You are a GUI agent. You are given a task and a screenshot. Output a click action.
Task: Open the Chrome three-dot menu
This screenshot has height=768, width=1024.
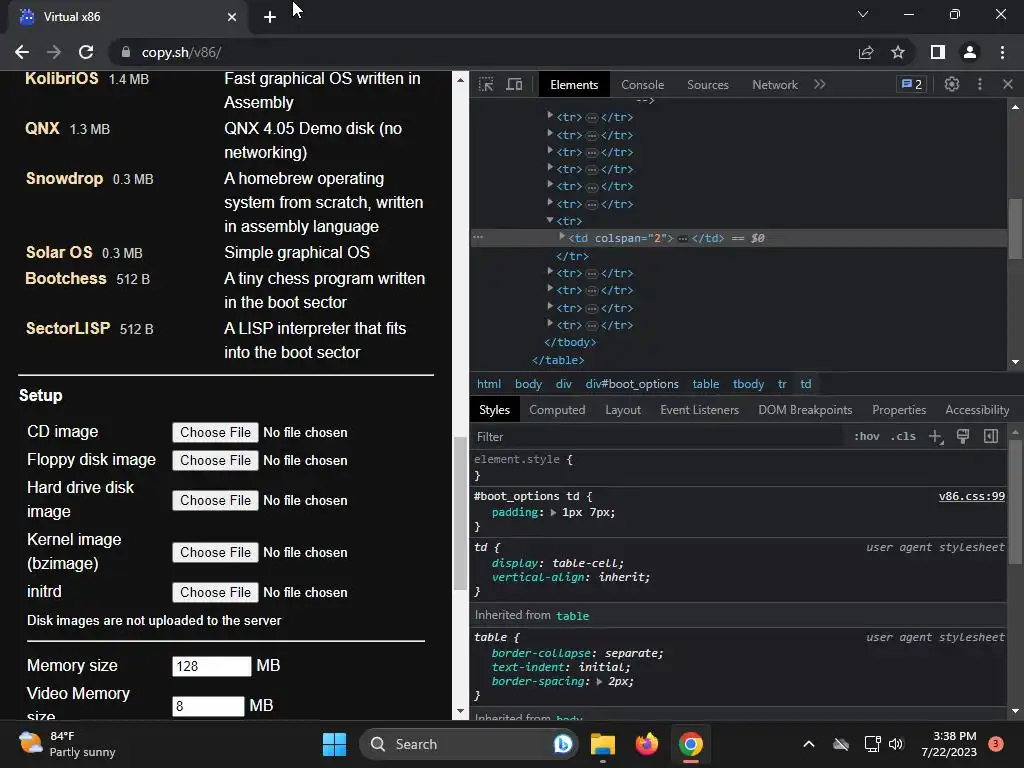pos(1002,52)
